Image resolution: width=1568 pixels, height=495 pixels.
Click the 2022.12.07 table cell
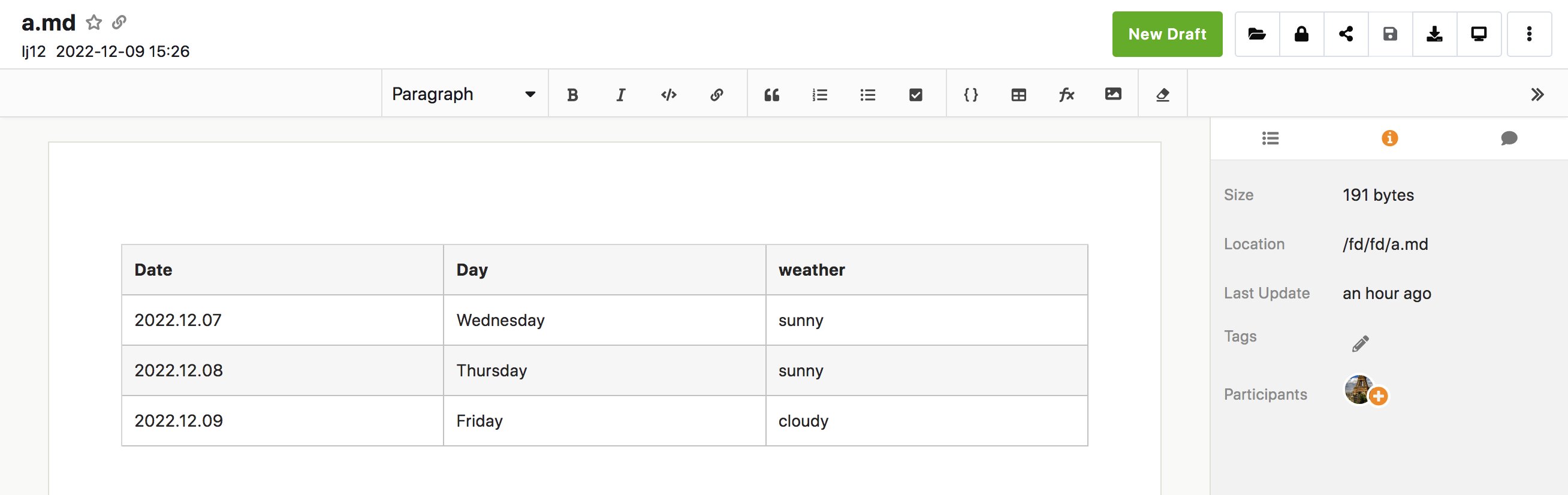[282, 320]
